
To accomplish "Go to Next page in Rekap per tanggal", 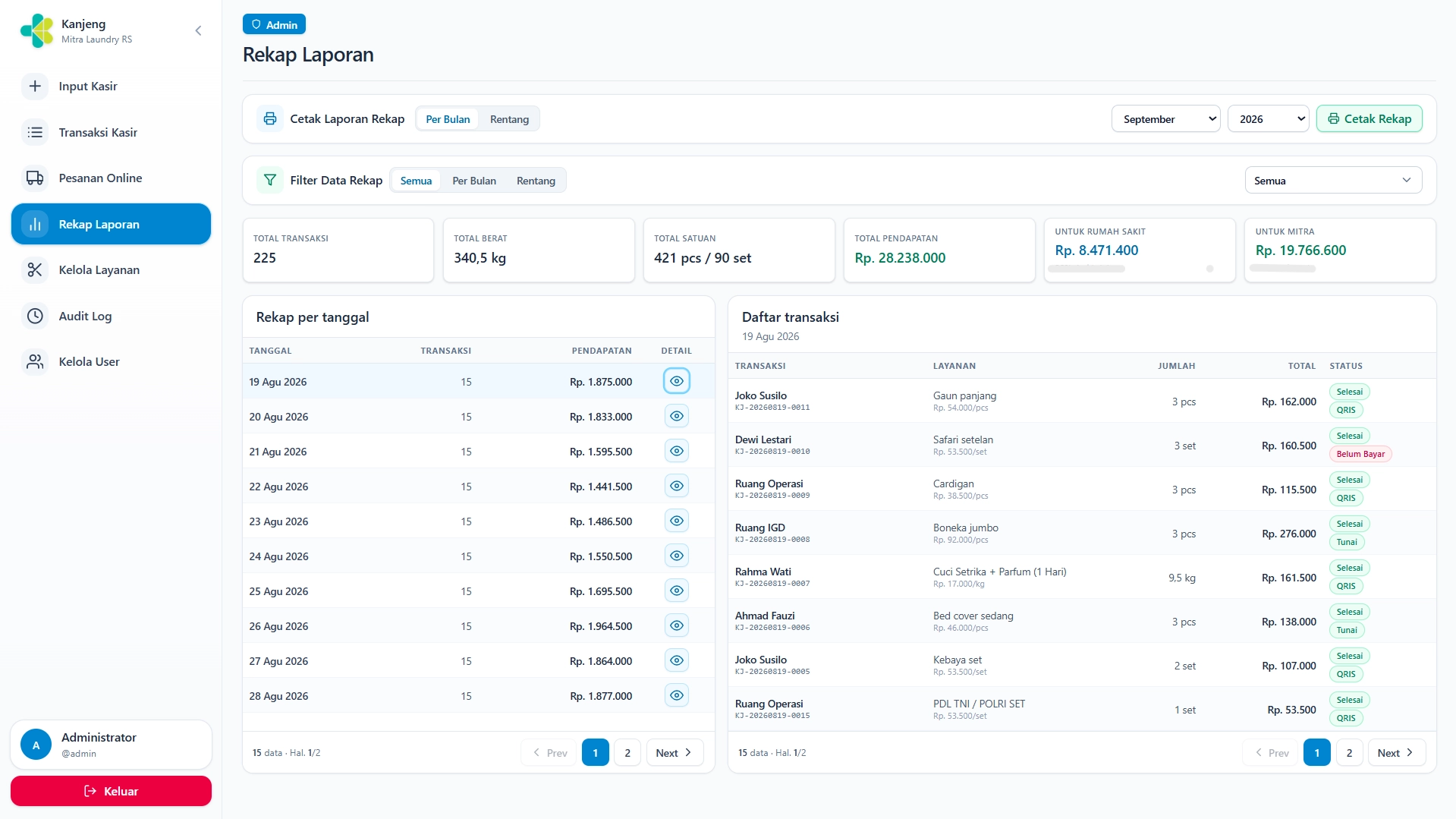I will (x=675, y=753).
